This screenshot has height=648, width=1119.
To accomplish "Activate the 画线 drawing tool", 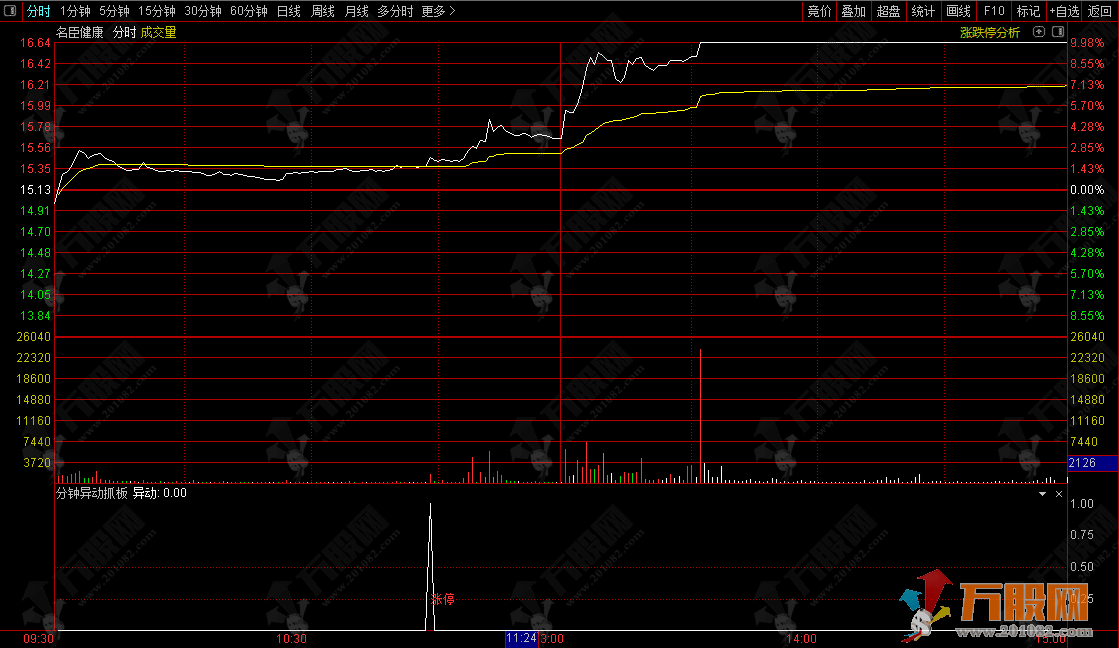I will click(958, 11).
